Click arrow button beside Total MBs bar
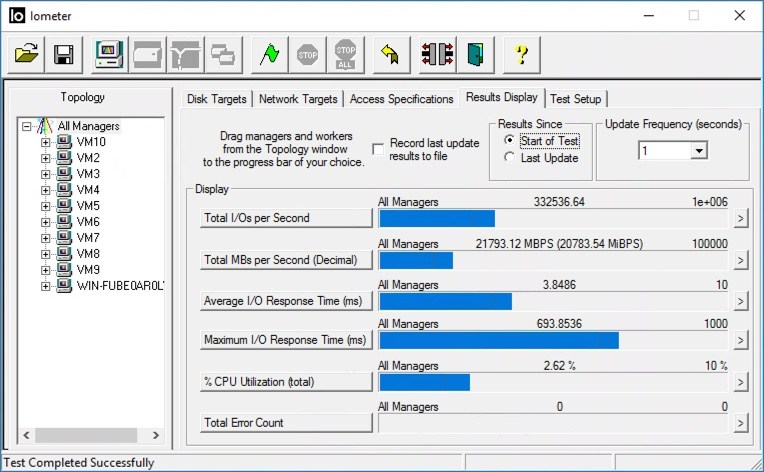 (x=741, y=260)
